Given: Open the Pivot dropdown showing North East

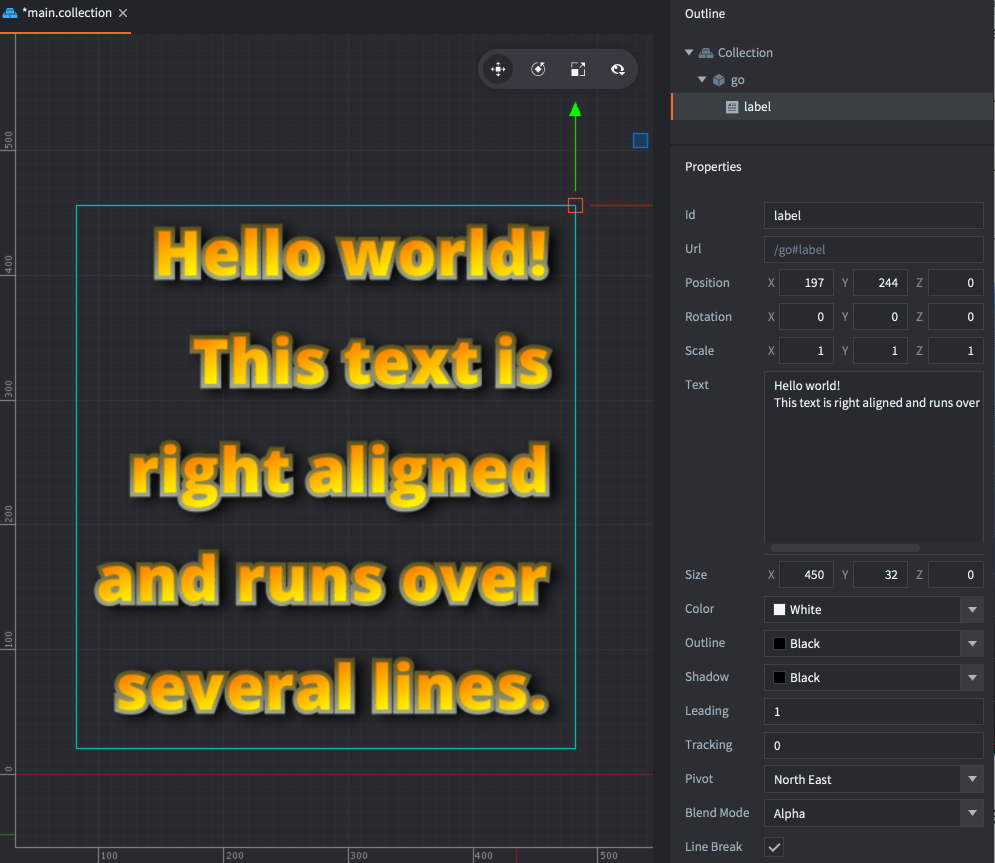Looking at the screenshot, I should pos(971,779).
